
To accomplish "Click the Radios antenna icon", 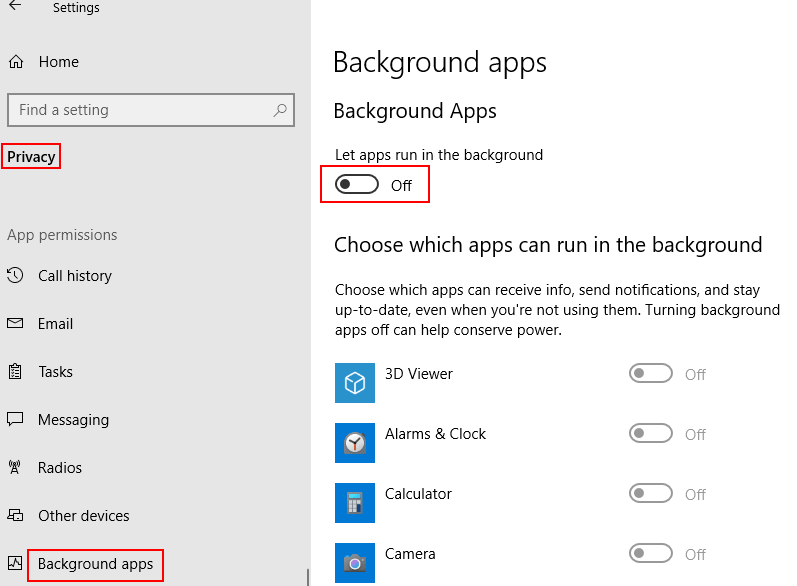I will click(15, 467).
